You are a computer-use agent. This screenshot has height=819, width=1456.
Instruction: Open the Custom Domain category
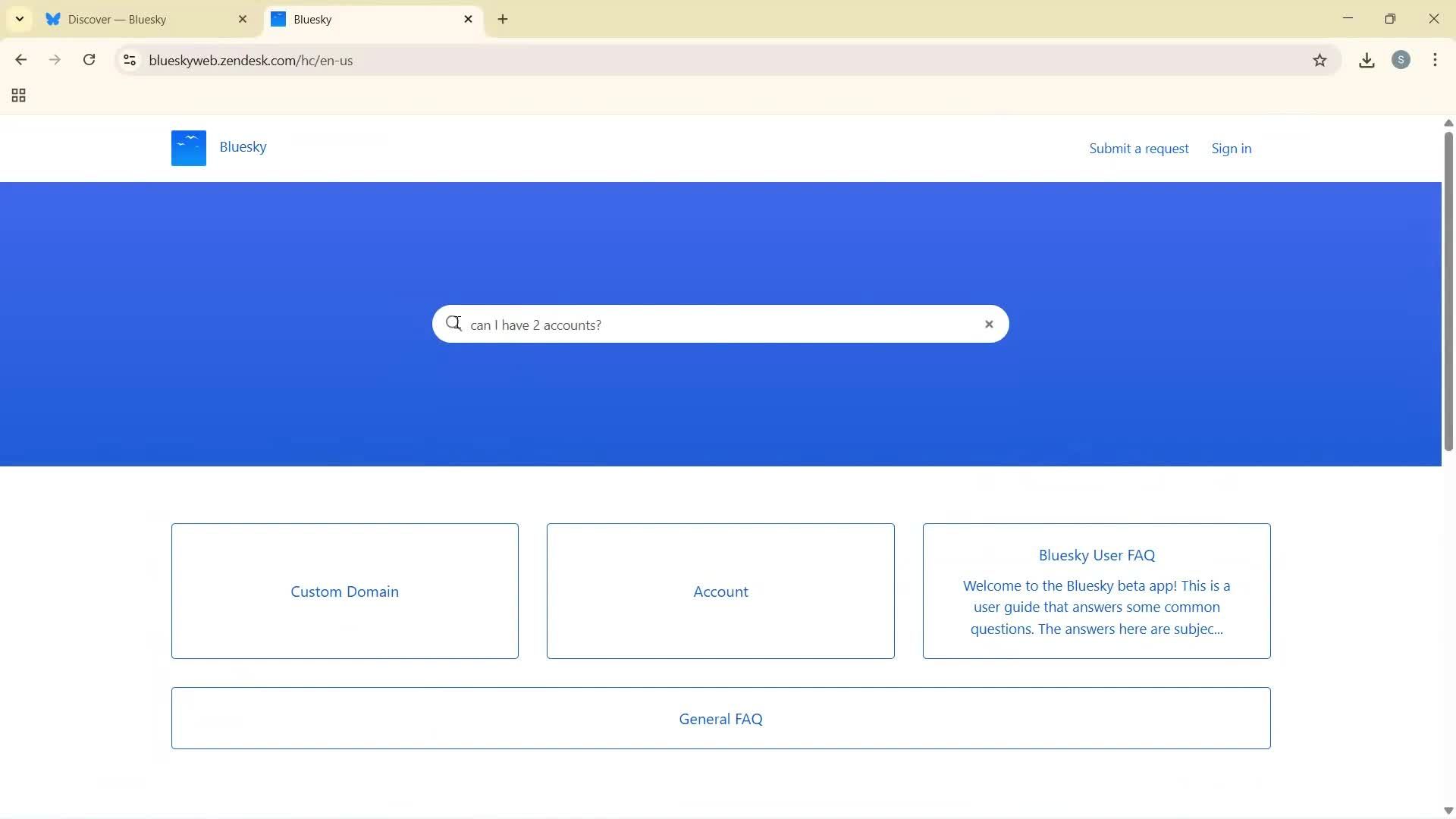(x=344, y=591)
